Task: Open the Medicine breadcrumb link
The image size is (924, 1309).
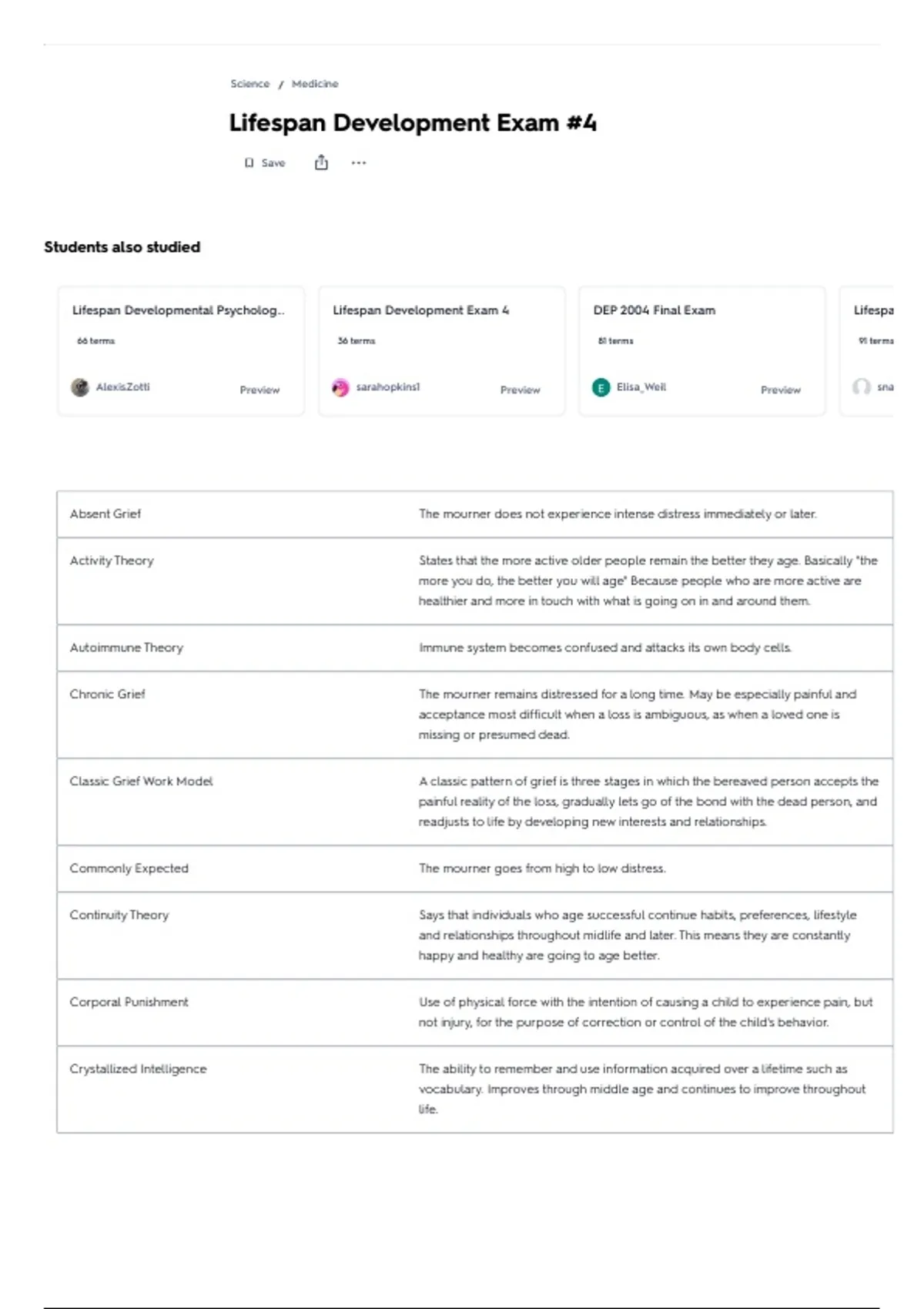Action: [x=315, y=84]
